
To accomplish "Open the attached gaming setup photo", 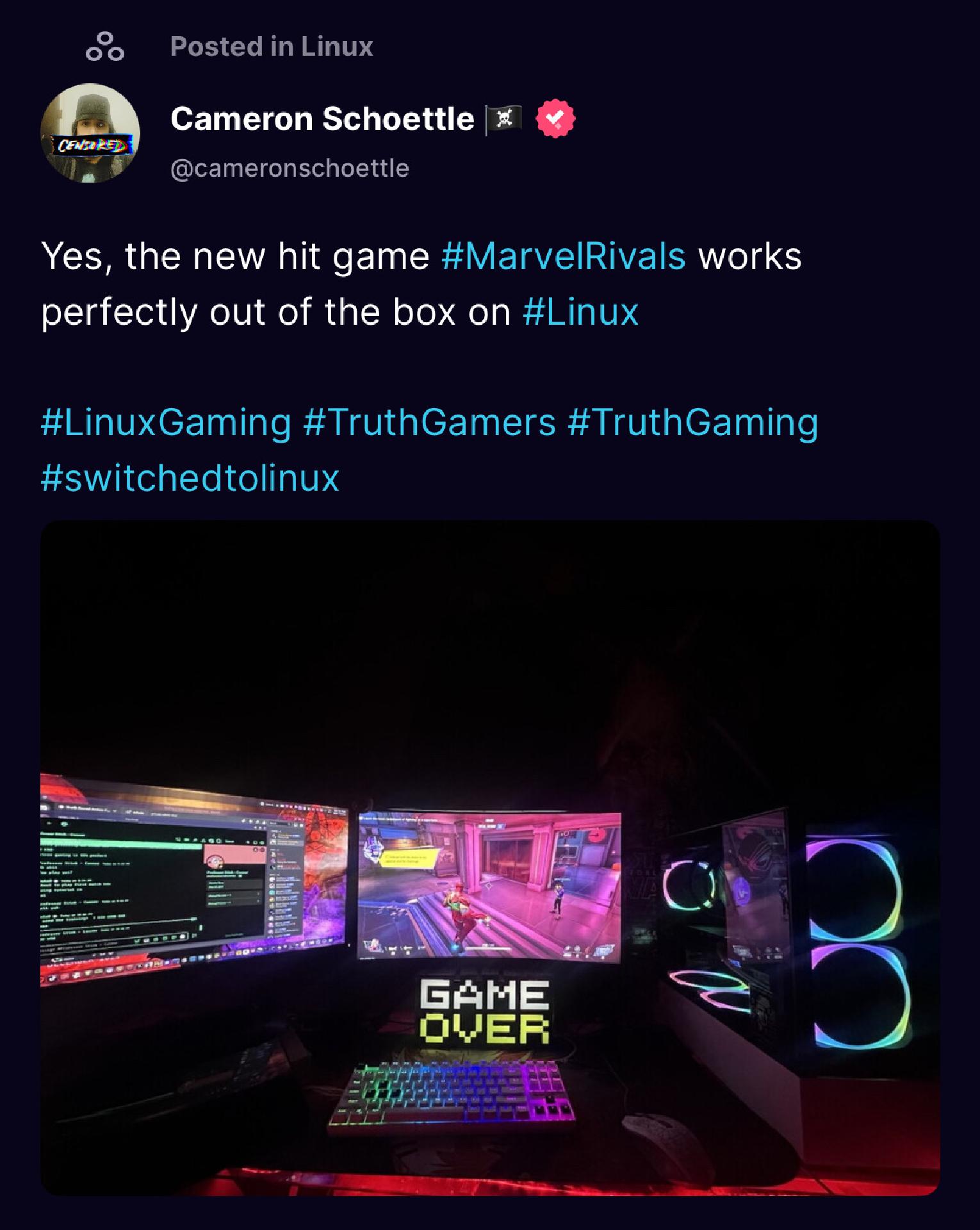I will pyautogui.click(x=490, y=858).
